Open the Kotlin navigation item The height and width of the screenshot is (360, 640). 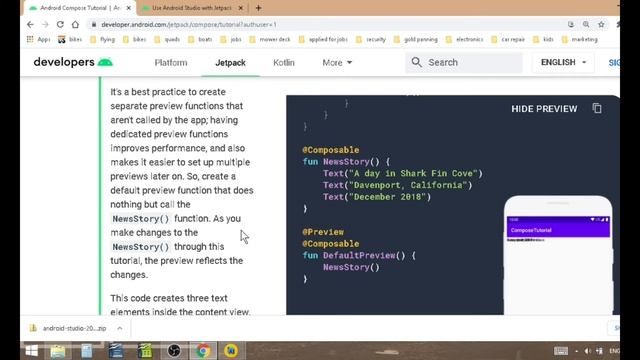pyautogui.click(x=284, y=62)
